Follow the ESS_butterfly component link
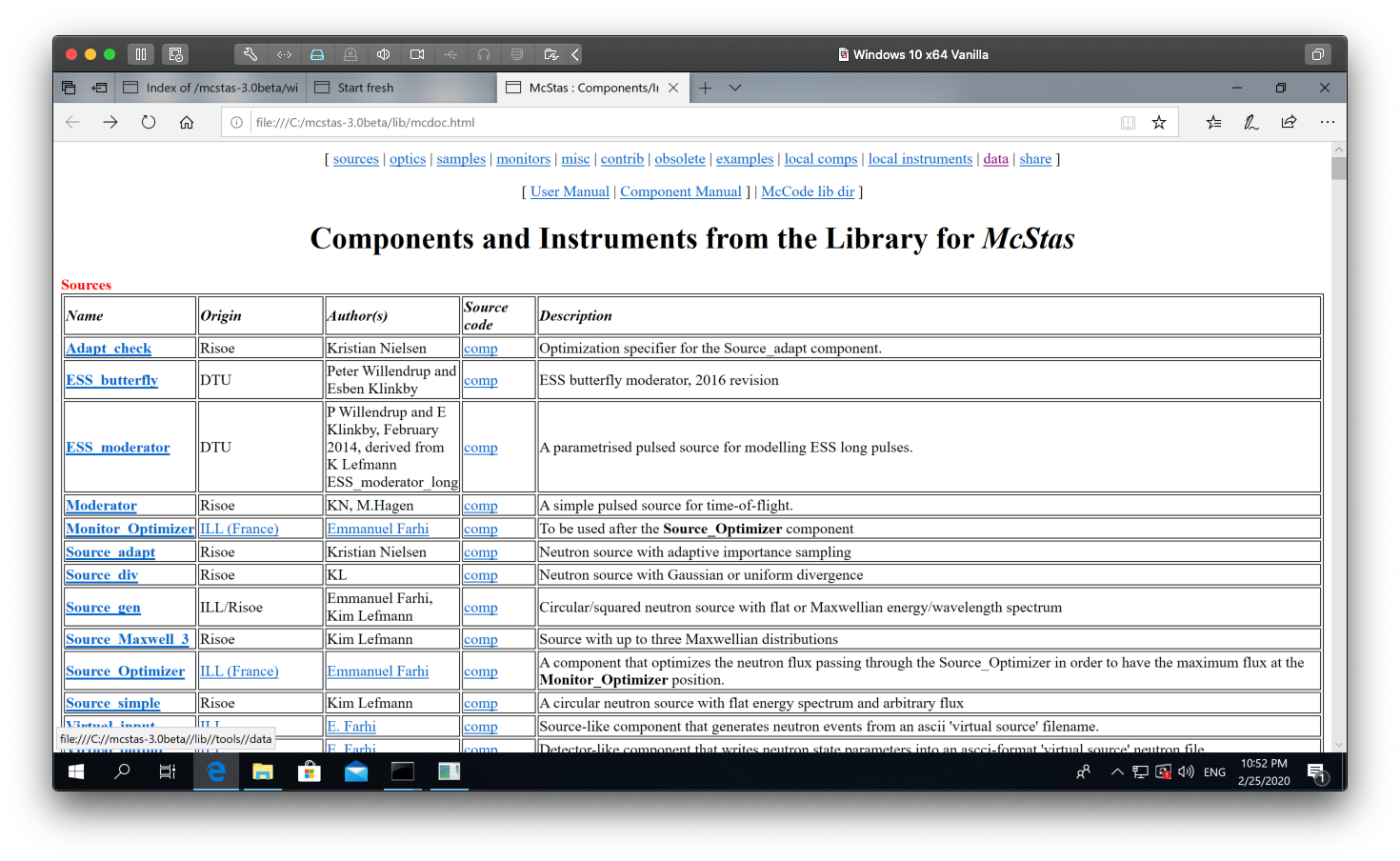Image resolution: width=1400 pixels, height=861 pixels. 111,379
